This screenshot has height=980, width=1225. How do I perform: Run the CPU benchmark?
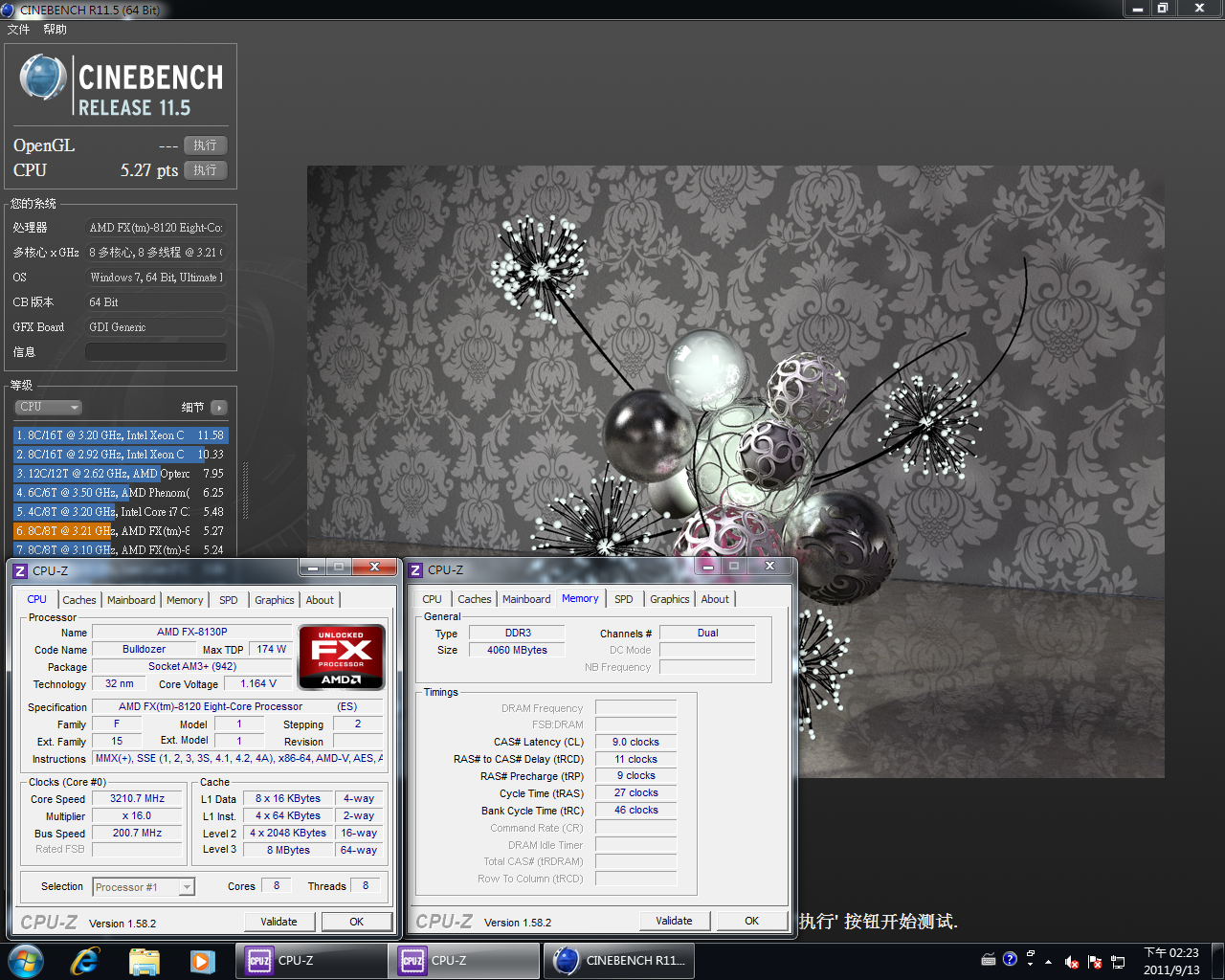[x=205, y=170]
